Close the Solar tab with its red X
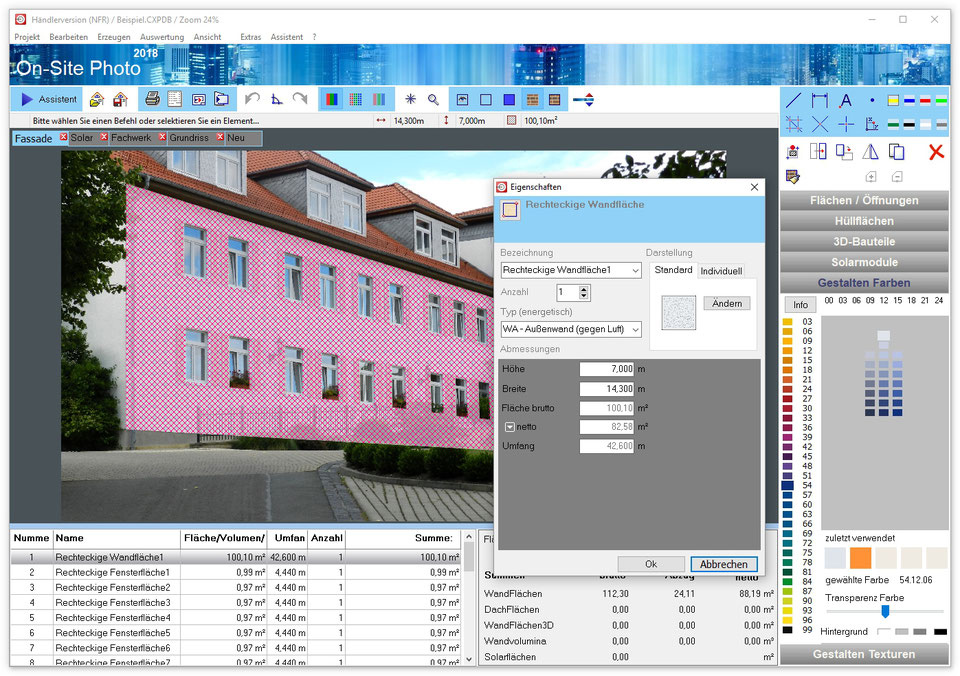Image resolution: width=960 pixels, height=676 pixels. (64, 137)
